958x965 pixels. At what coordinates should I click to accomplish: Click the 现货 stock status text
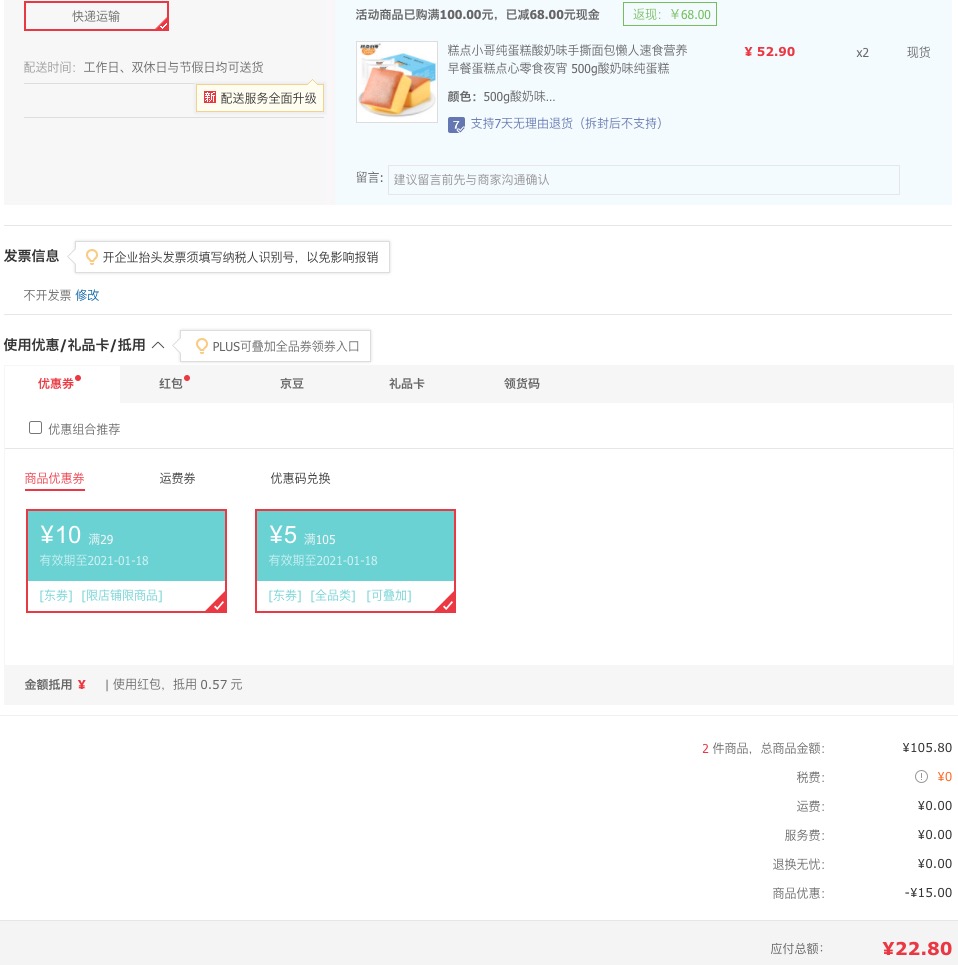click(919, 52)
